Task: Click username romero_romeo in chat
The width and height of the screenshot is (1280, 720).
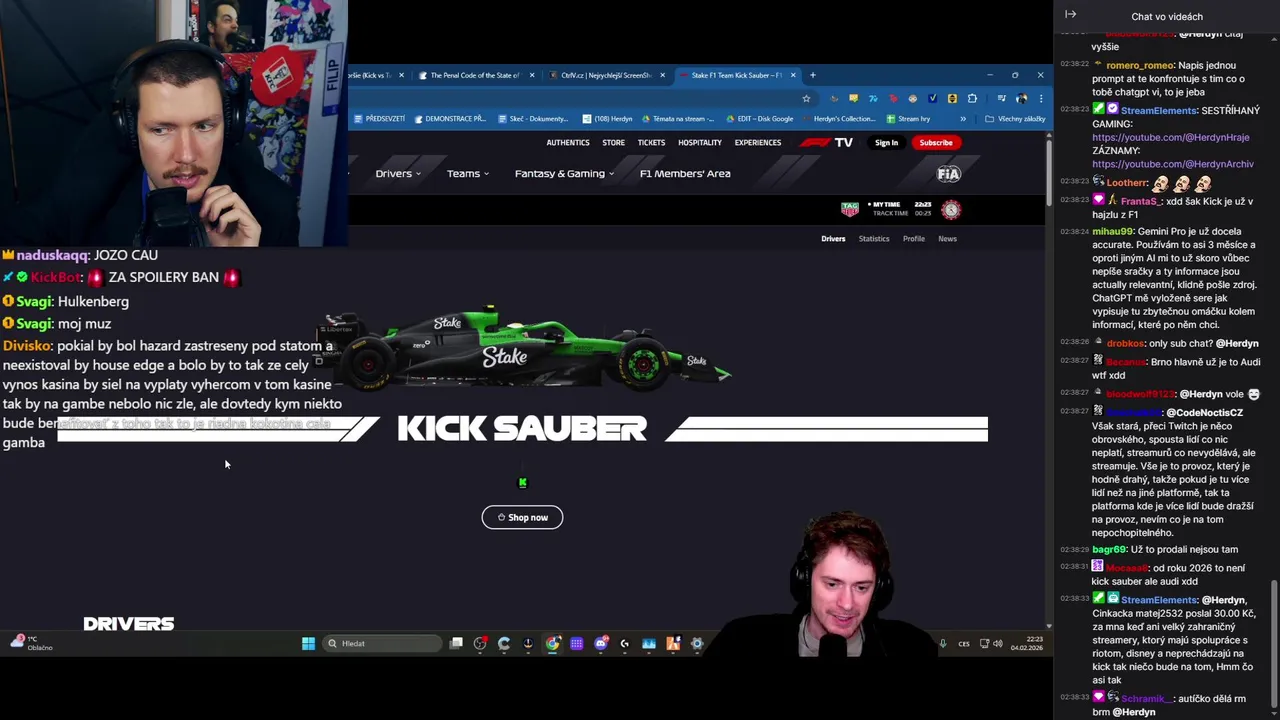Action: point(1140,65)
